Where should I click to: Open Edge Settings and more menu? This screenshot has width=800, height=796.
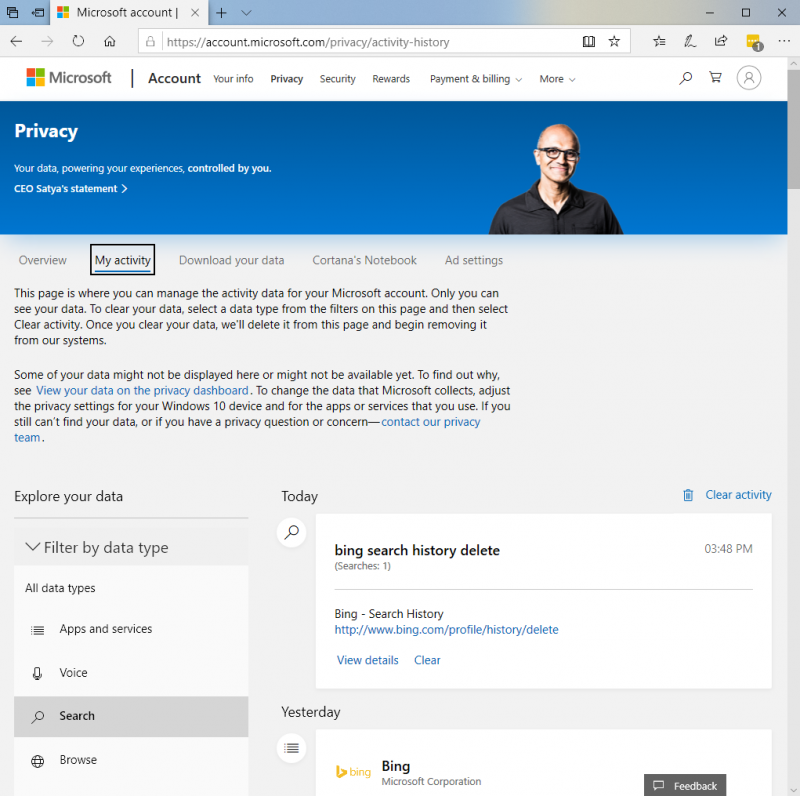pyautogui.click(x=784, y=41)
